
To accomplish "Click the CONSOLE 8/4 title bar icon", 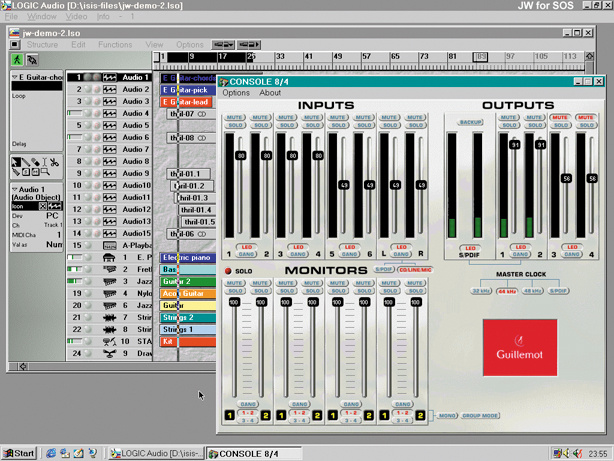I will click(x=224, y=82).
